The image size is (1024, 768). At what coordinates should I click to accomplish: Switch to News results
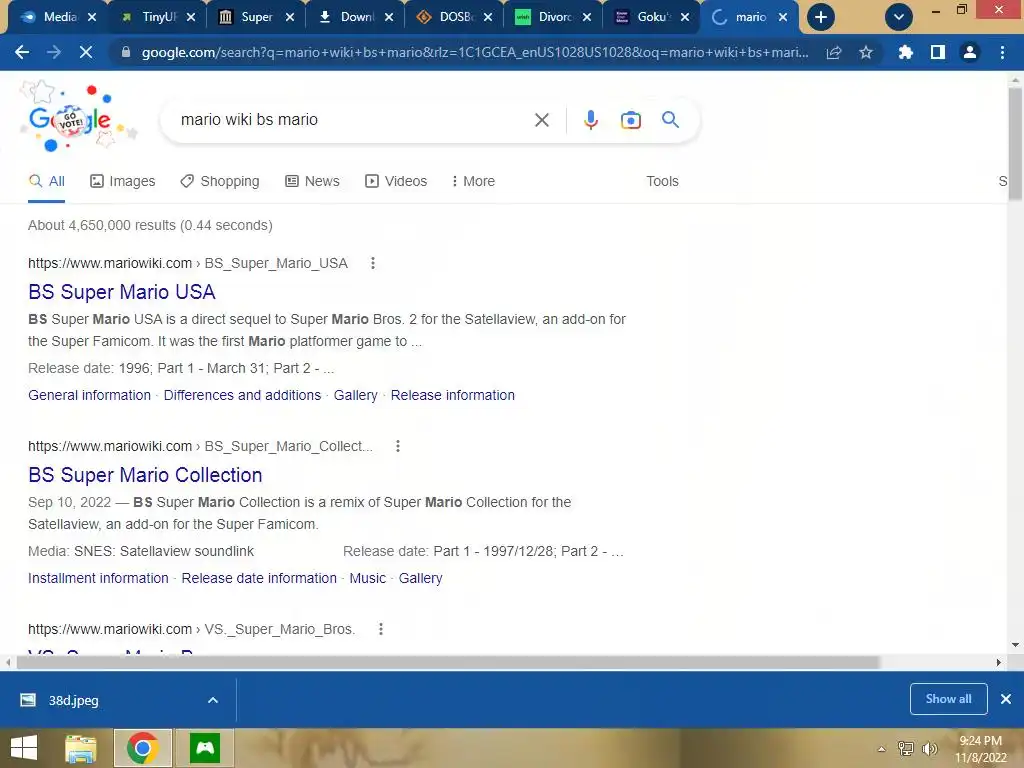312,181
